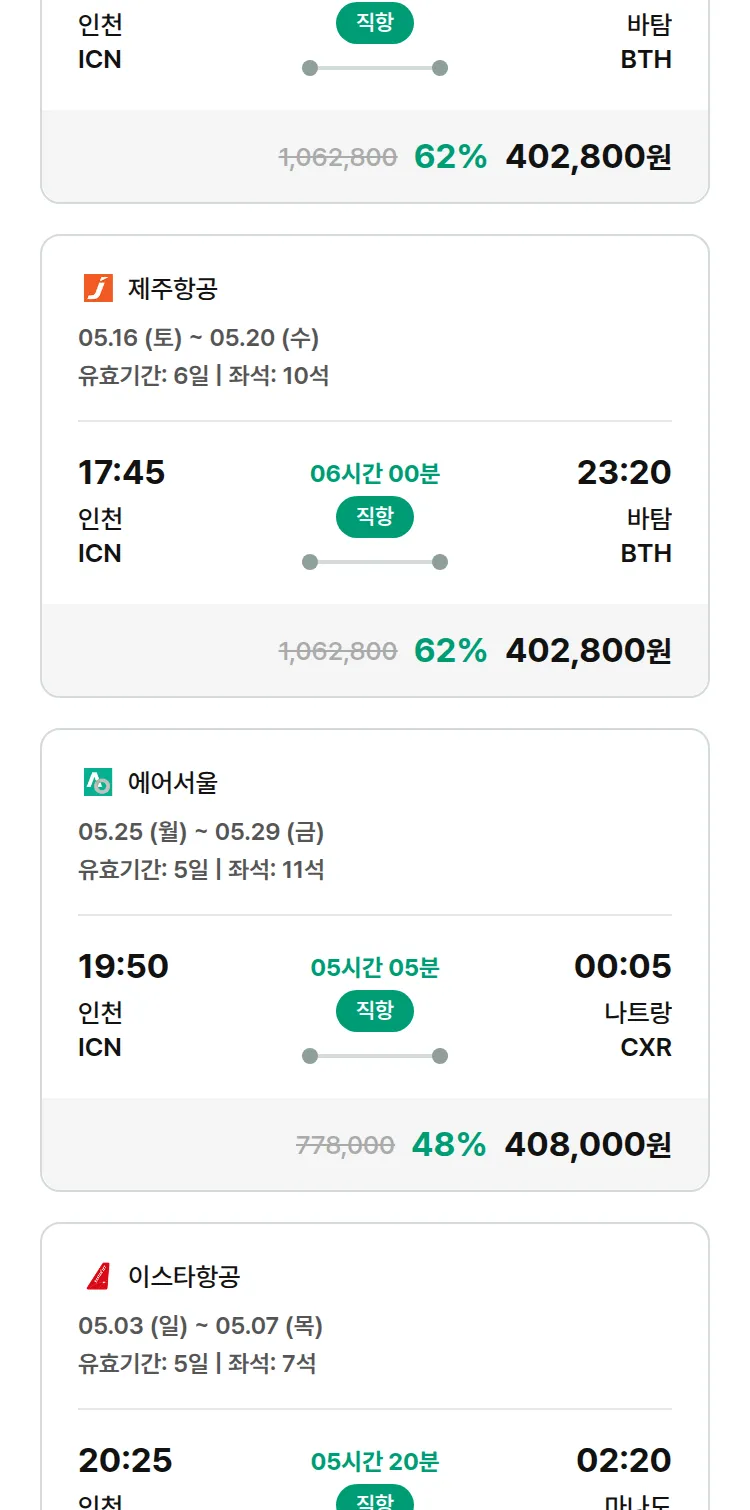Tap the 05.03 (일) ~ 05.07 (목) date range
Viewport: 750px width, 1510px height.
[x=200, y=1326]
